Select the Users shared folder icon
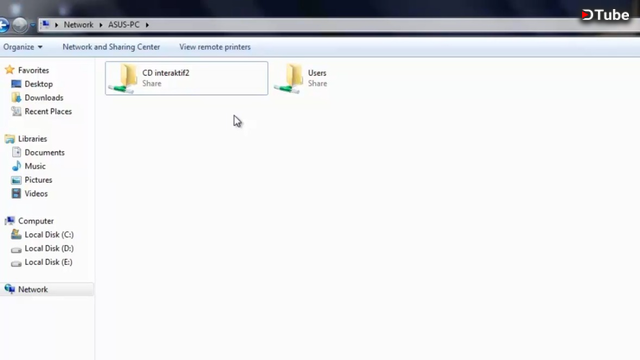Image resolution: width=640 pixels, height=360 pixels. point(289,78)
